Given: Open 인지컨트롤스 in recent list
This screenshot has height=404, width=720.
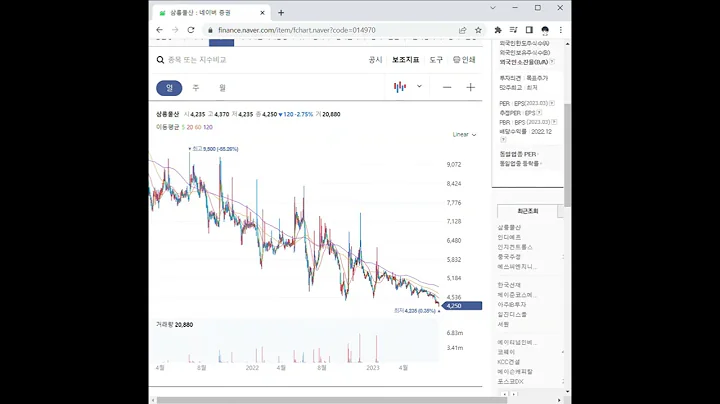Looking at the screenshot, I should (x=515, y=247).
